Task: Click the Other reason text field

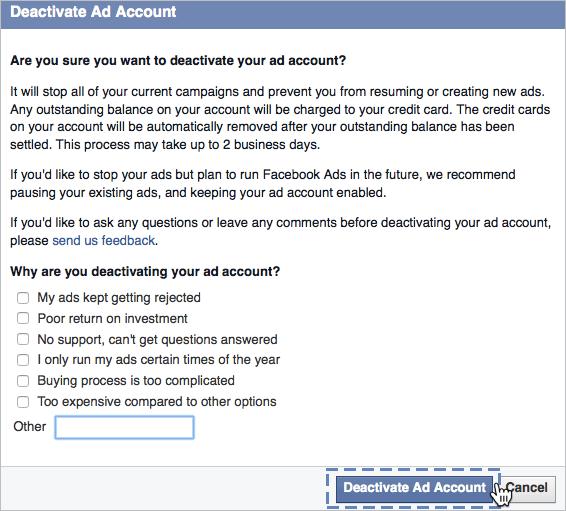Action: pyautogui.click(x=124, y=427)
